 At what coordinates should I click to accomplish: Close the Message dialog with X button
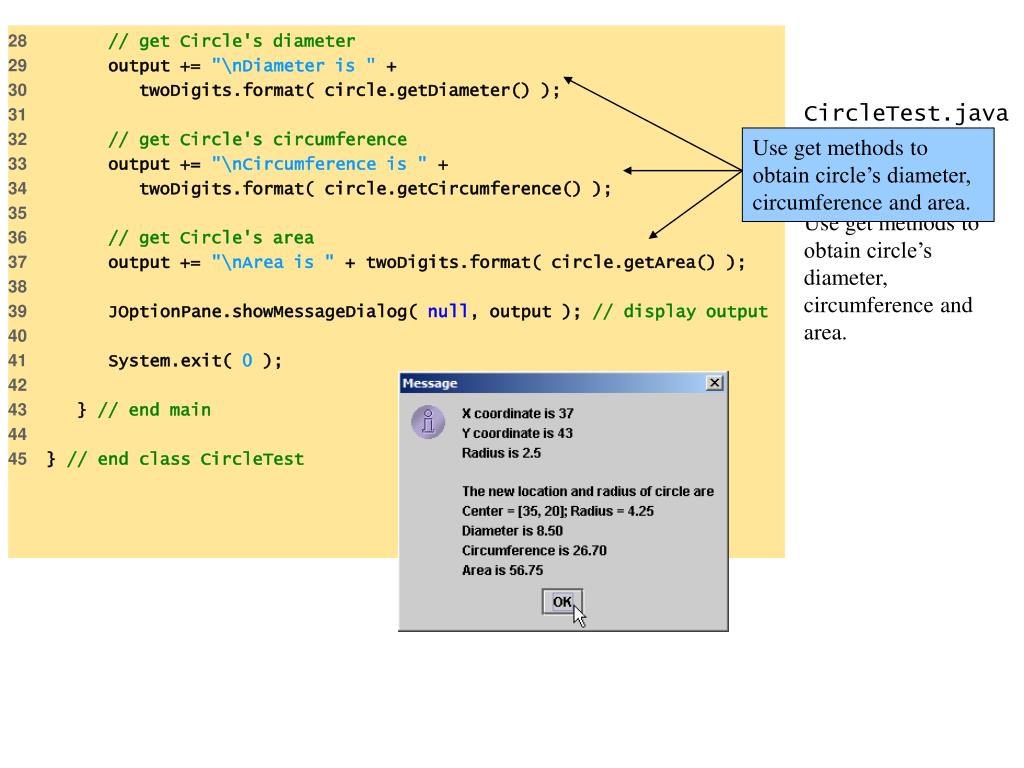pyautogui.click(x=713, y=384)
